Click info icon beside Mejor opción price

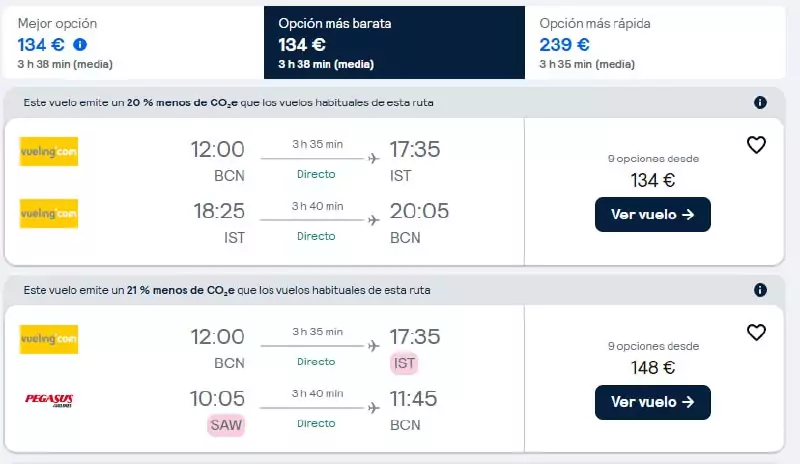[80, 45]
